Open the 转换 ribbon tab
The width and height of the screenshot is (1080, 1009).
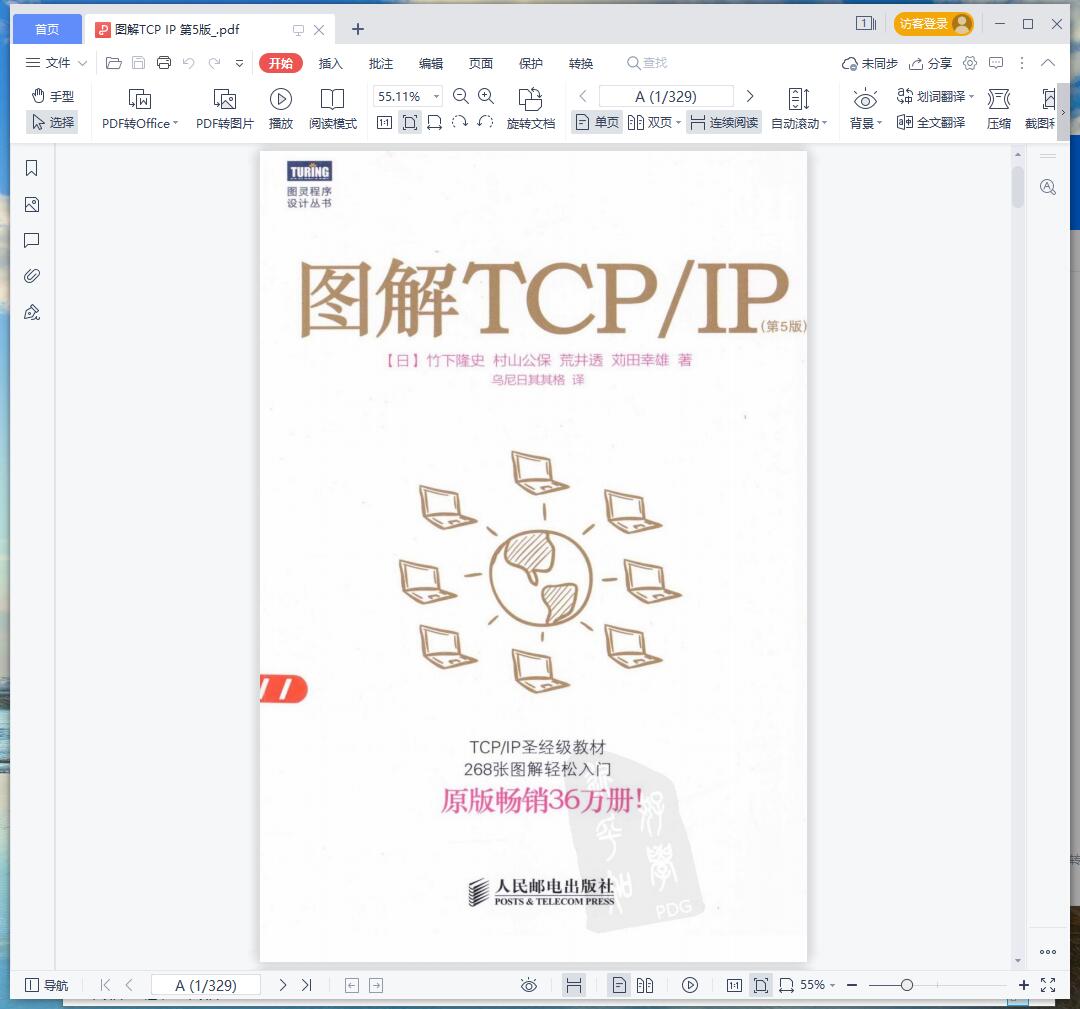click(581, 63)
